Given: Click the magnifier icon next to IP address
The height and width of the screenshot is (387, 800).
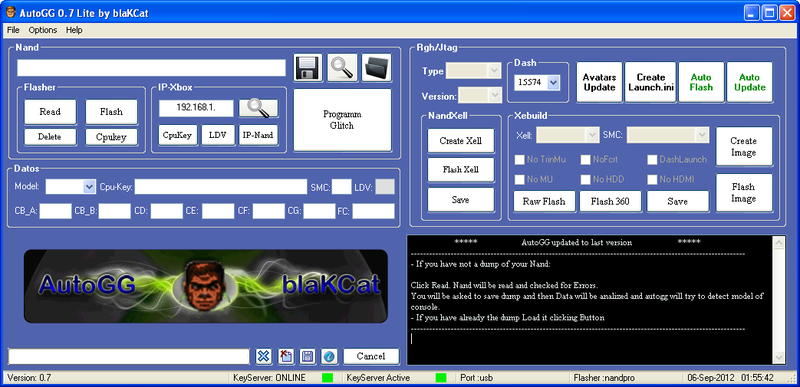Looking at the screenshot, I should pos(259,108).
